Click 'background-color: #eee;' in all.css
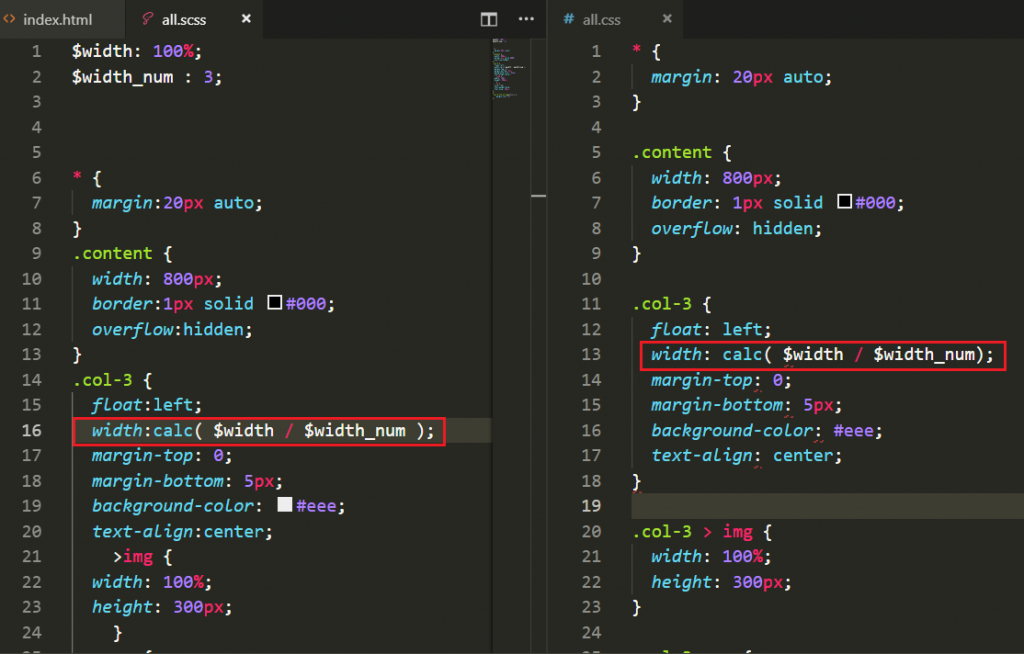 [x=767, y=431]
